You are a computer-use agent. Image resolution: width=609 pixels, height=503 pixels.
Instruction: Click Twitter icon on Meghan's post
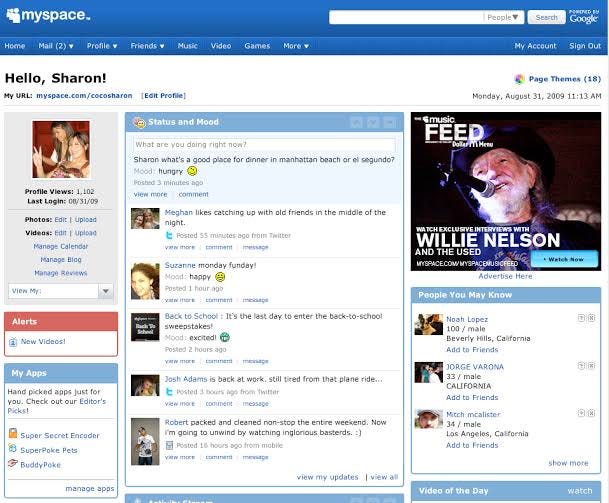pyautogui.click(x=169, y=235)
